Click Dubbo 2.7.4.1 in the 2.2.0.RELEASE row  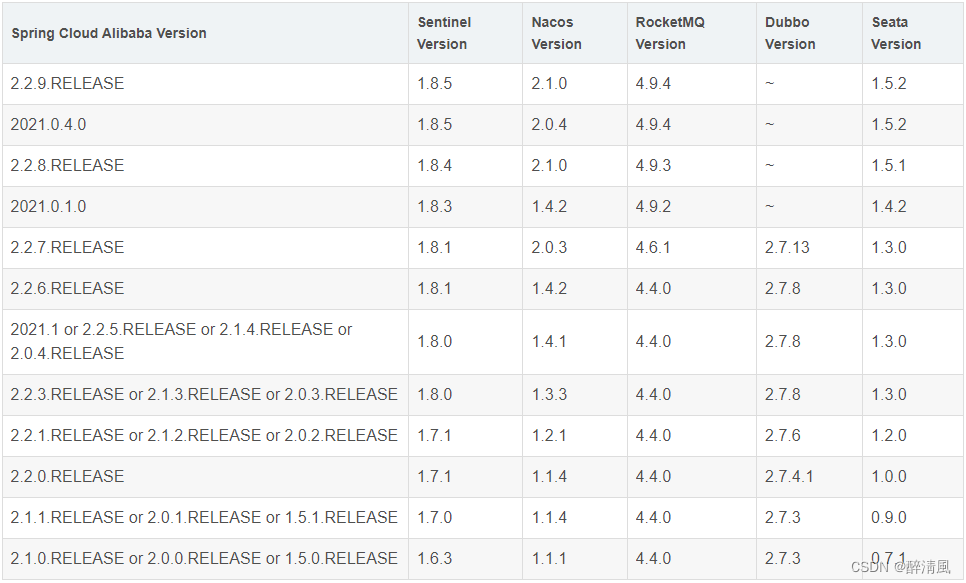(789, 476)
